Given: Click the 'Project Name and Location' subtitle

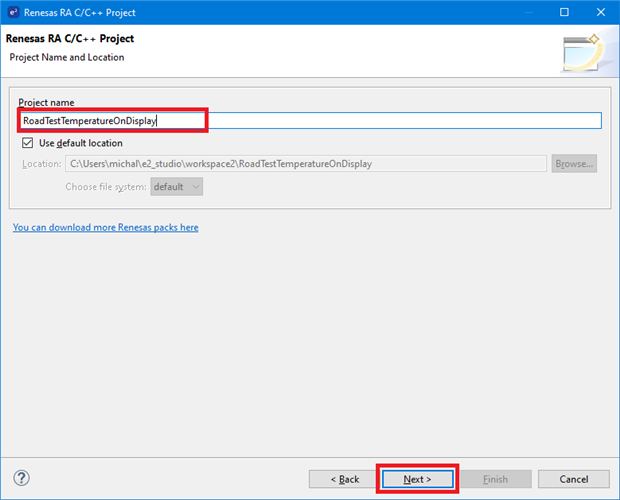Looking at the screenshot, I should (67, 57).
